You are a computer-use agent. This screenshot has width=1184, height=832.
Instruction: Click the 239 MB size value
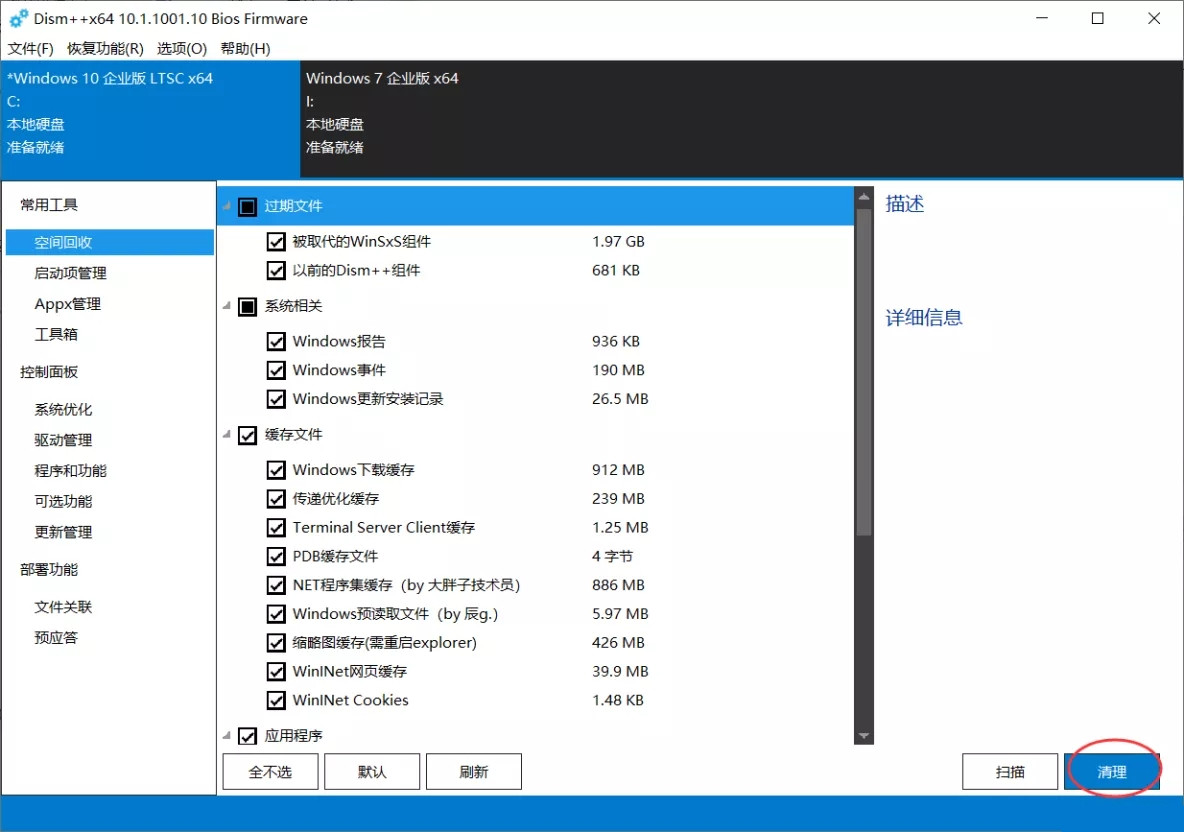tap(618, 498)
